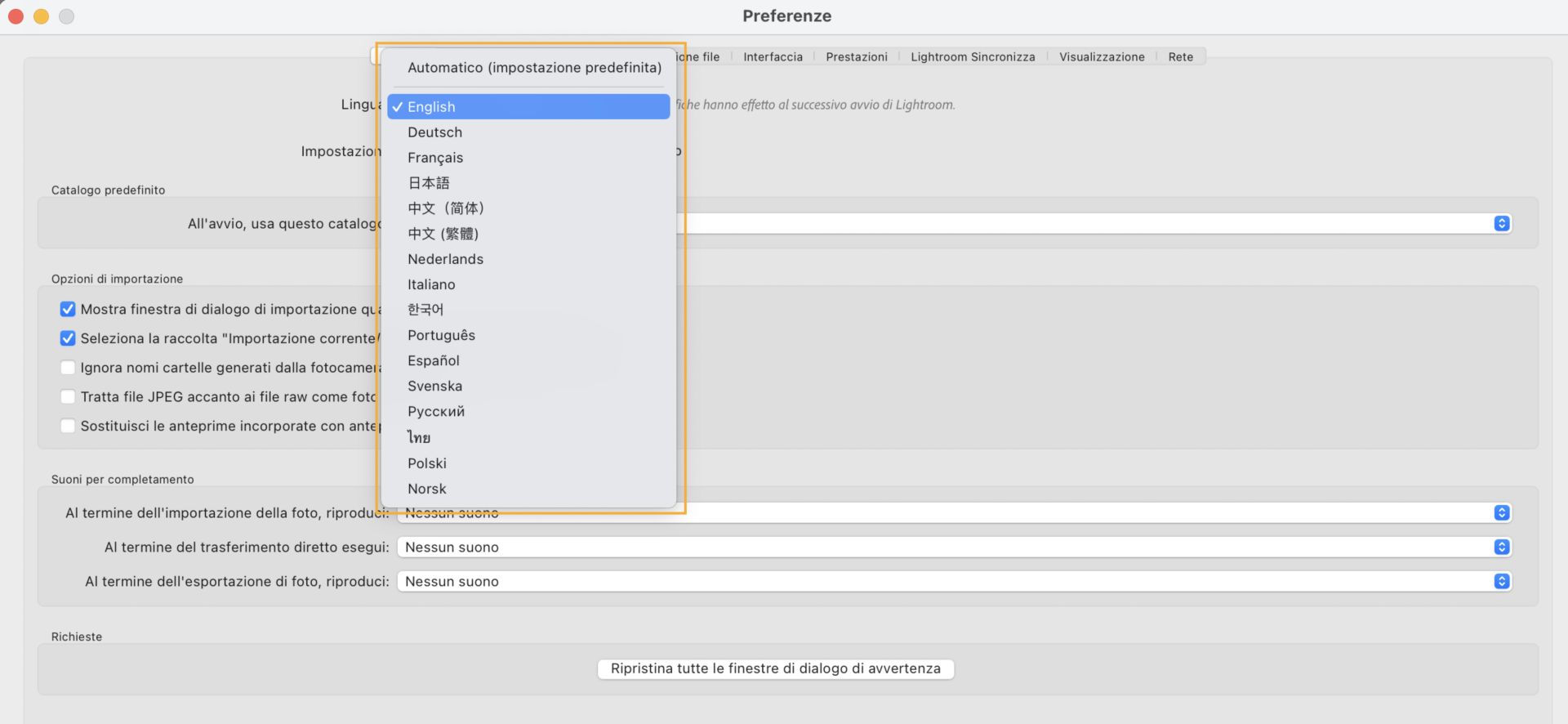Open the Visualizzazione tab
Viewport: 1568px width, 724px height.
tap(1102, 56)
